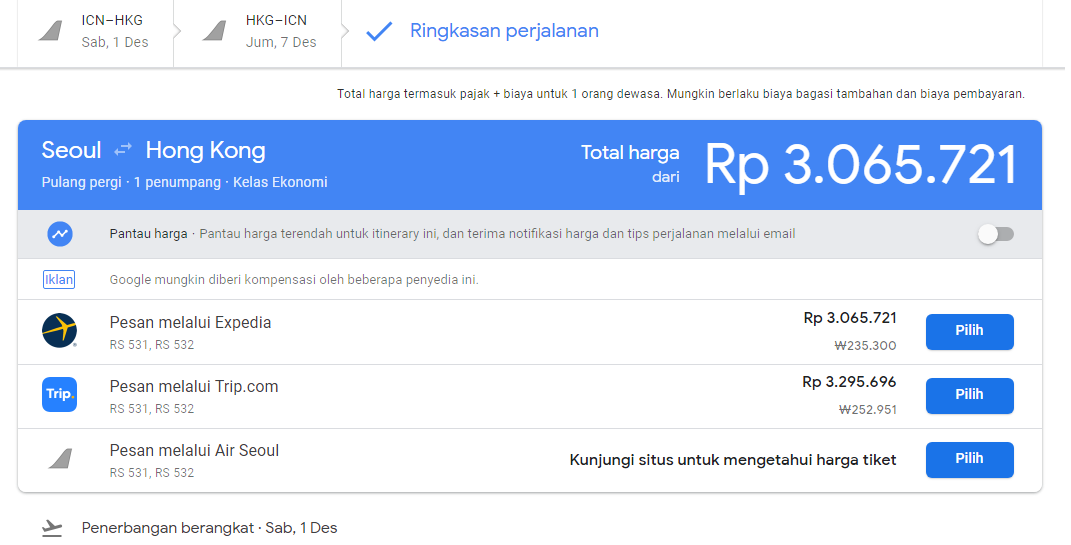Click the checkmark icon next to Ringkasan perjalanan

click(x=379, y=31)
